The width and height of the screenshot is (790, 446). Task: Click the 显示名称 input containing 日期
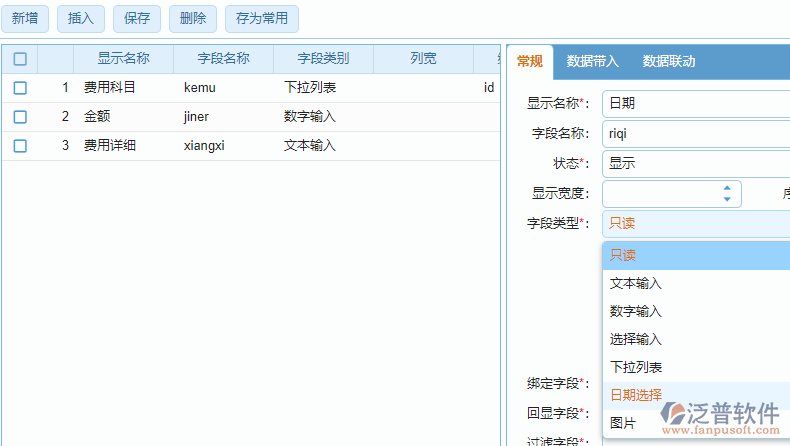[696, 104]
